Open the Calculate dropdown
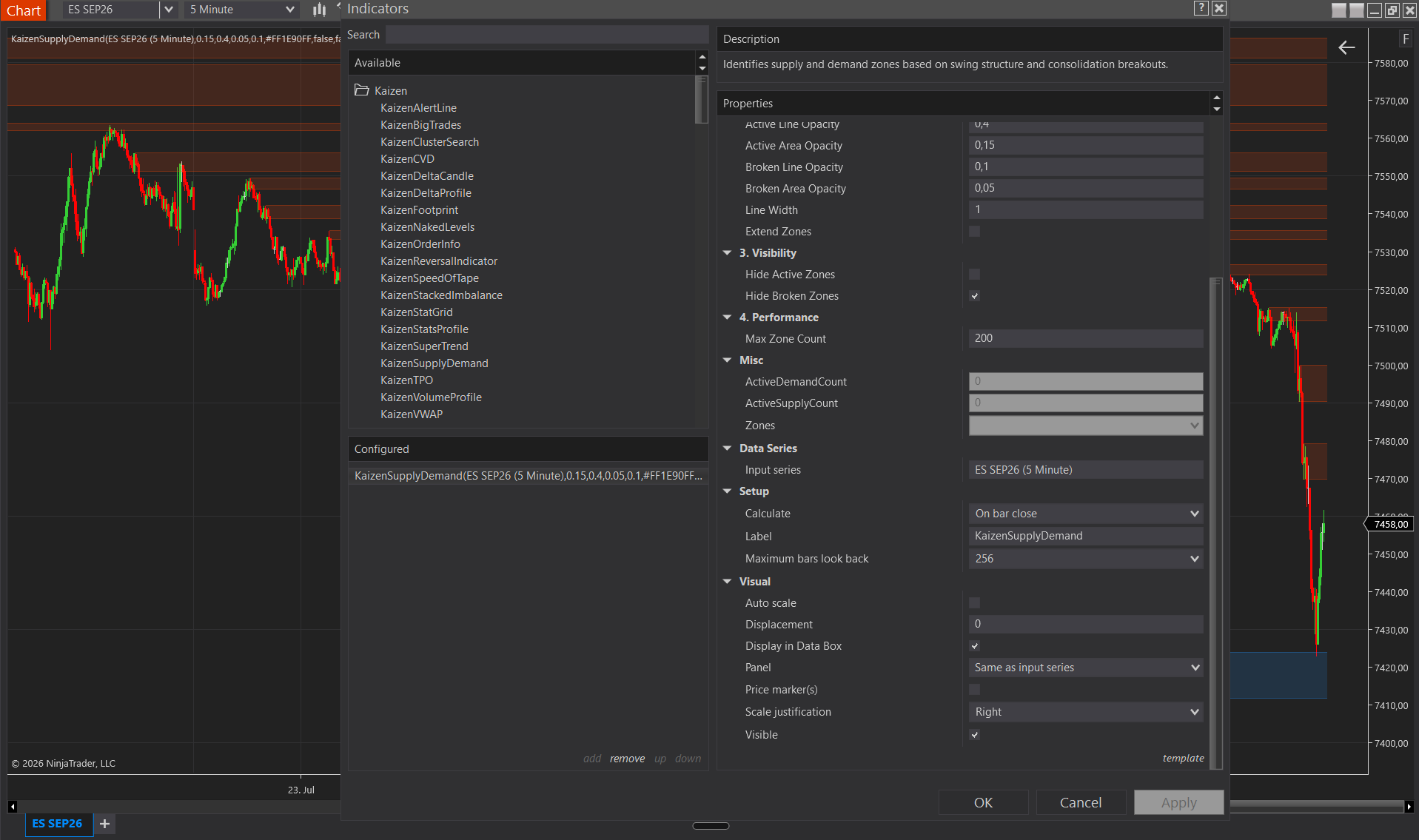 tap(1086, 514)
